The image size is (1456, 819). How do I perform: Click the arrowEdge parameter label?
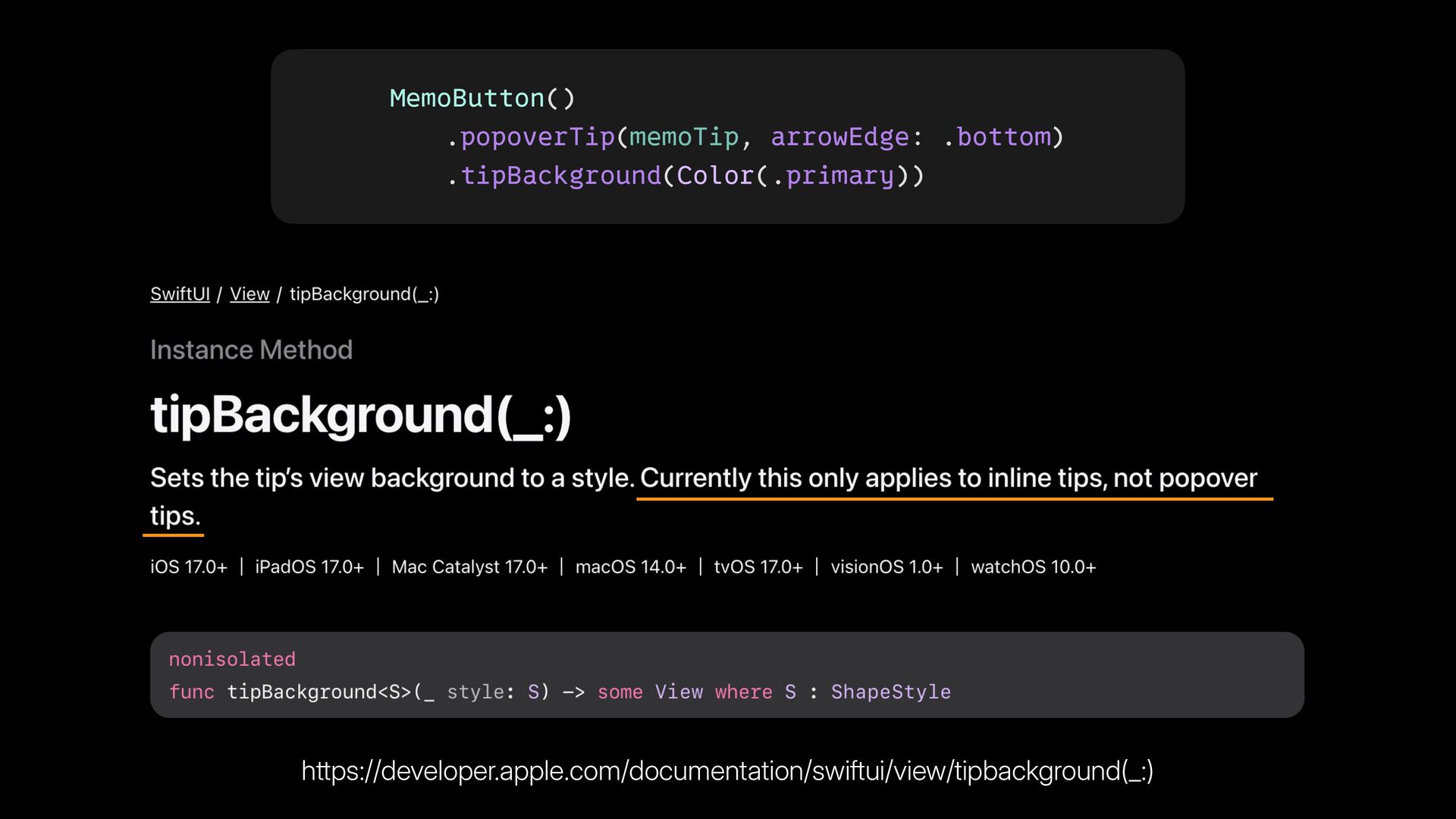click(839, 137)
